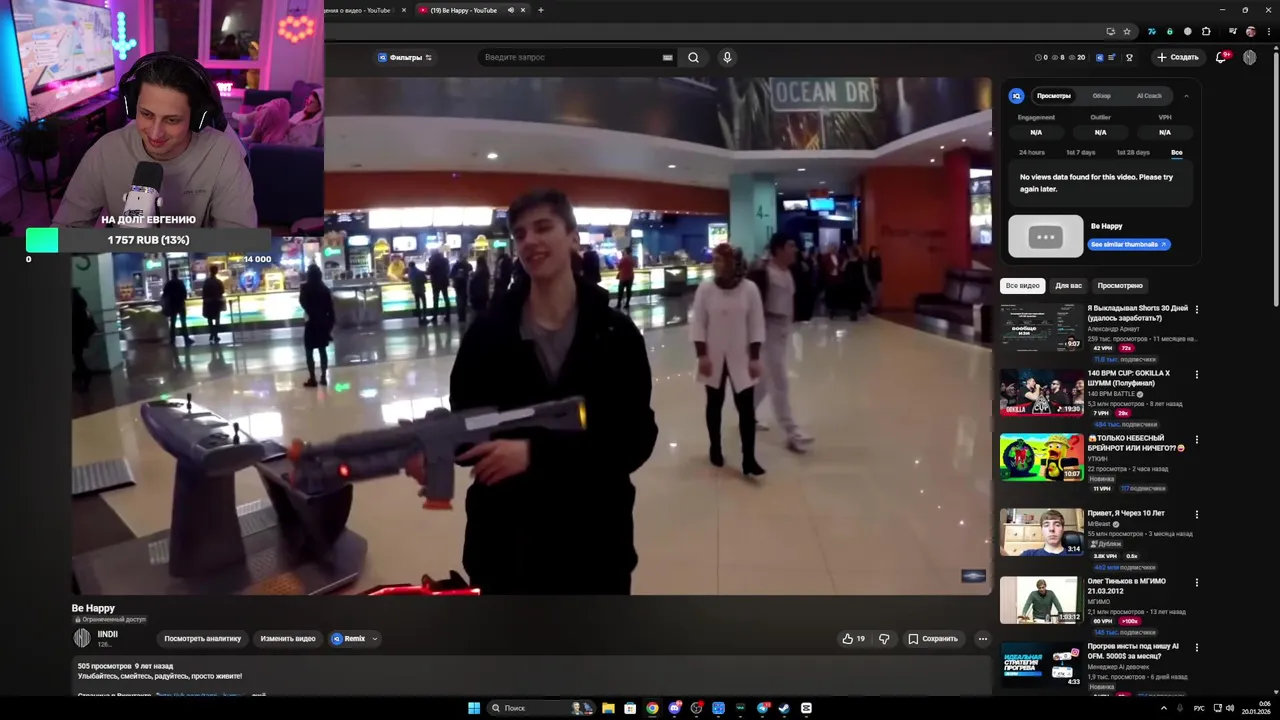Click the Engagement N/A value
This screenshot has height=720, width=1280.
pyautogui.click(x=1036, y=132)
